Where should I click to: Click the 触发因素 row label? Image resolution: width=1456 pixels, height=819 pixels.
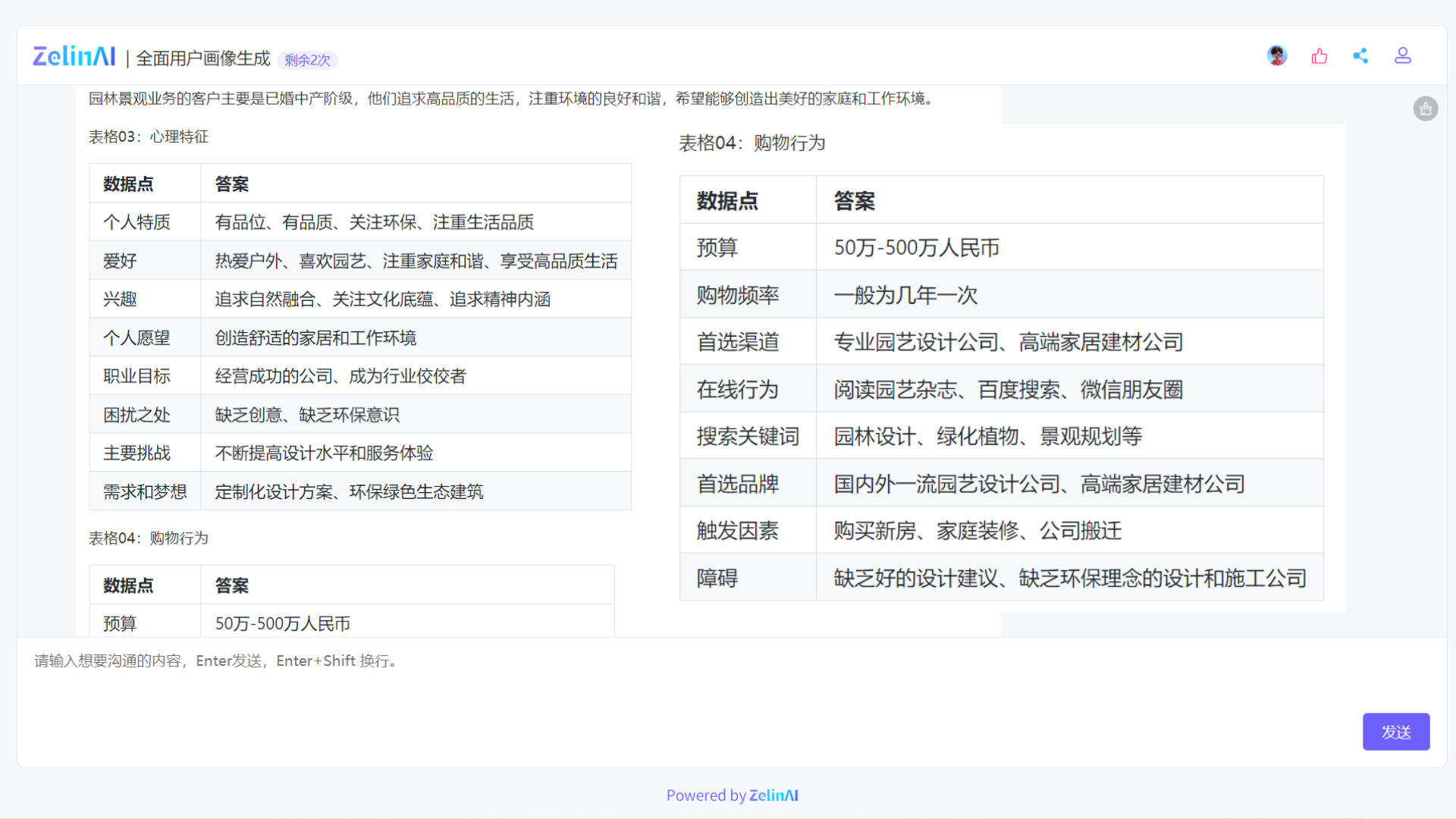pos(738,531)
